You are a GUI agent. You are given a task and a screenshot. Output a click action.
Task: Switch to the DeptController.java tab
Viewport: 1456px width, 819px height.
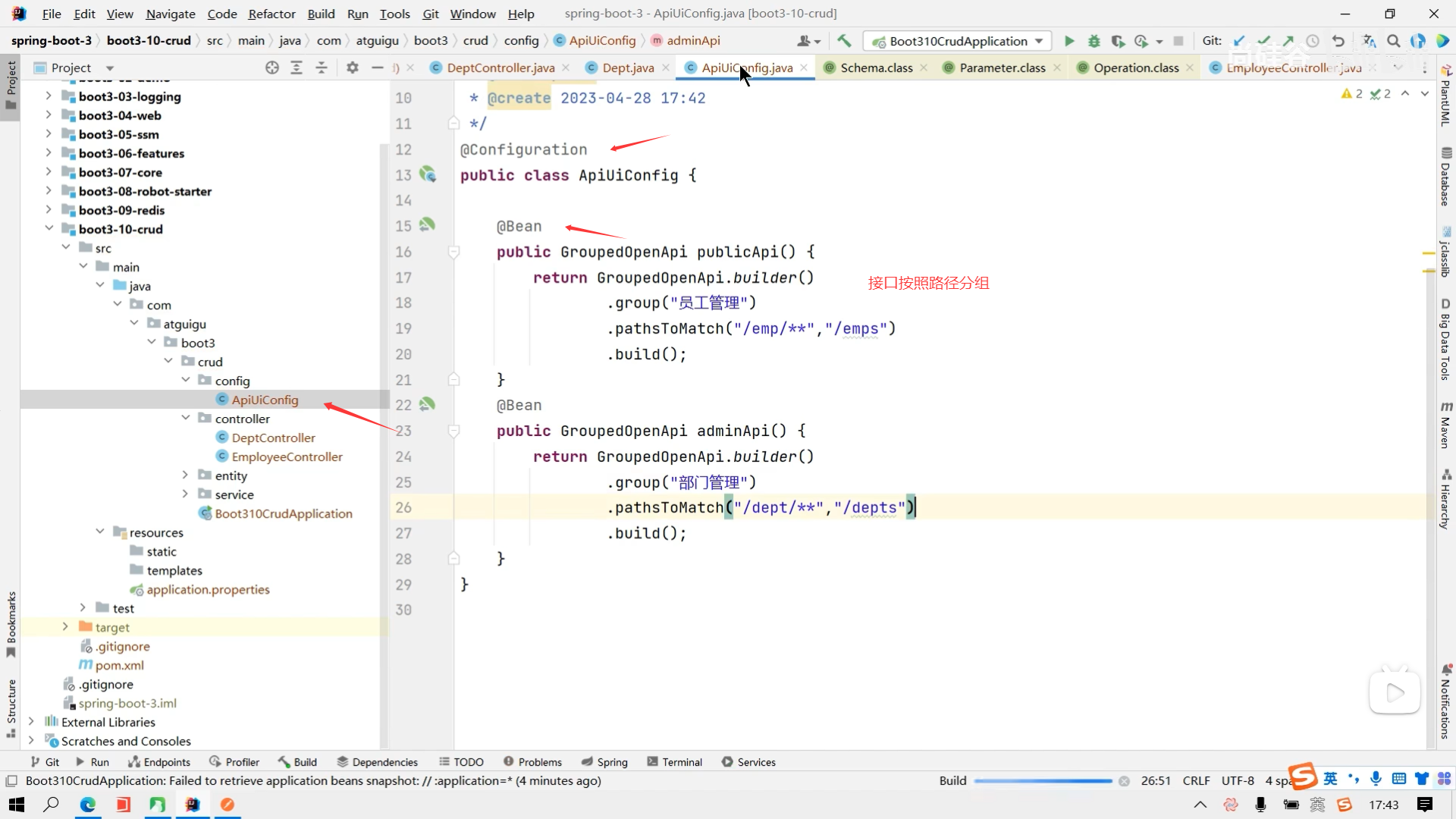(x=500, y=67)
